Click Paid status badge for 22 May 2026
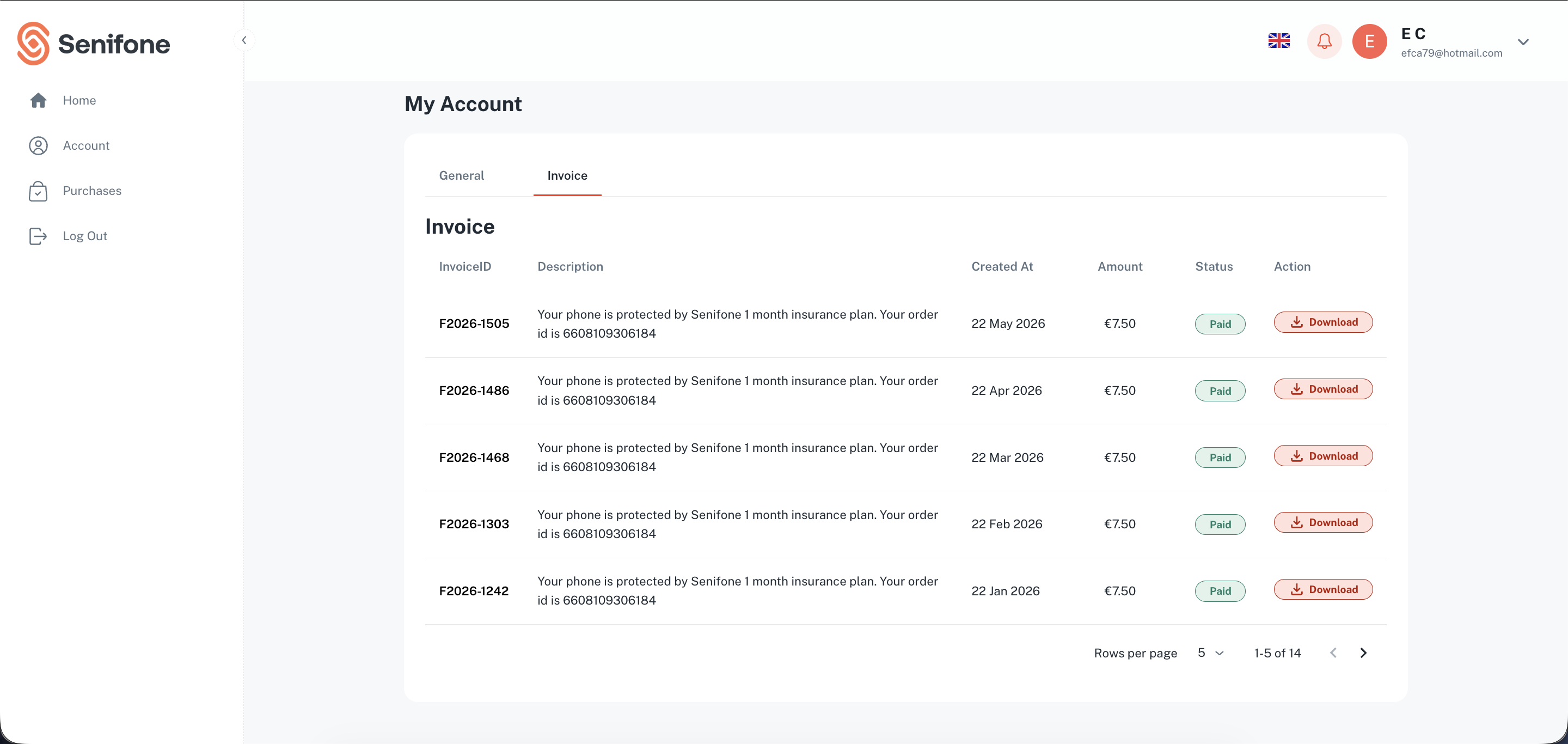The width and height of the screenshot is (1568, 744). coord(1220,324)
